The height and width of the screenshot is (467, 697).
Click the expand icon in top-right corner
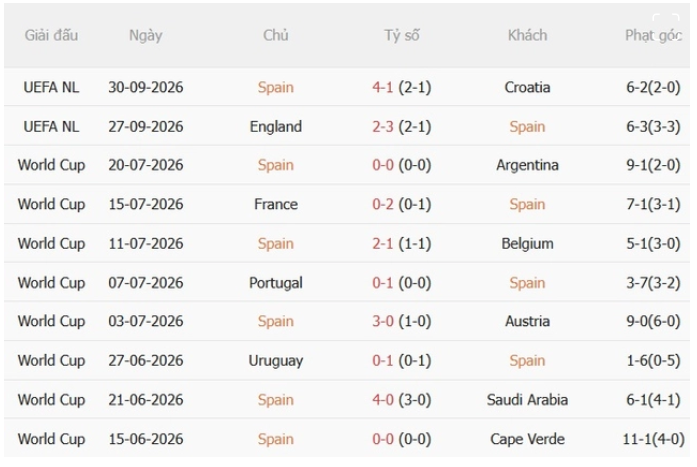point(665,25)
